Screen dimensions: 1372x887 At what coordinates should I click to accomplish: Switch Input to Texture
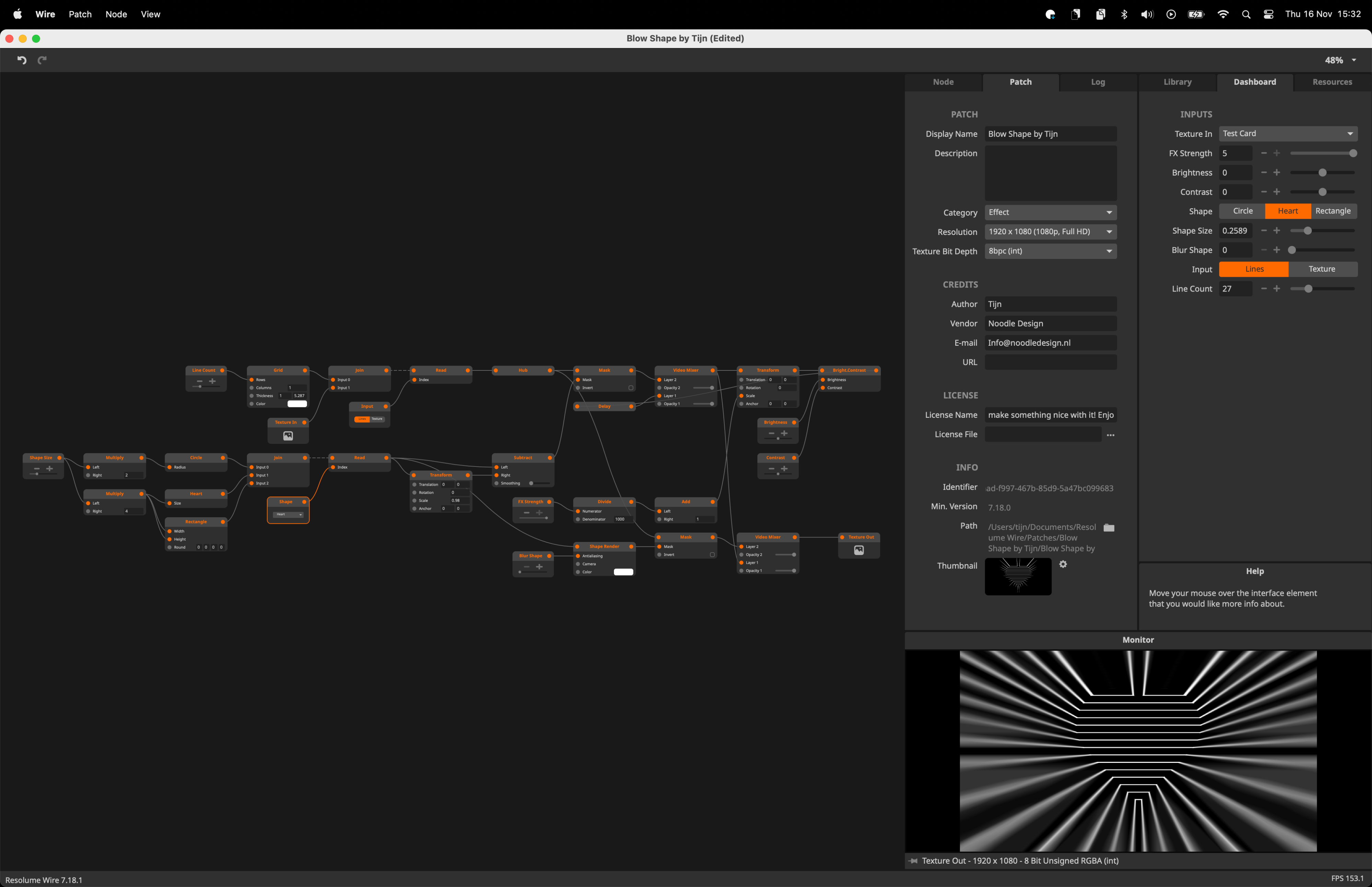click(x=1321, y=269)
